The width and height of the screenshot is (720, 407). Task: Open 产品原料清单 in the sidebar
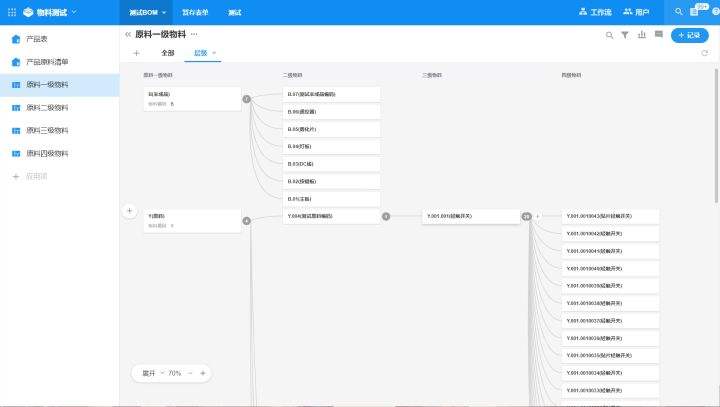pyautogui.click(x=60, y=62)
